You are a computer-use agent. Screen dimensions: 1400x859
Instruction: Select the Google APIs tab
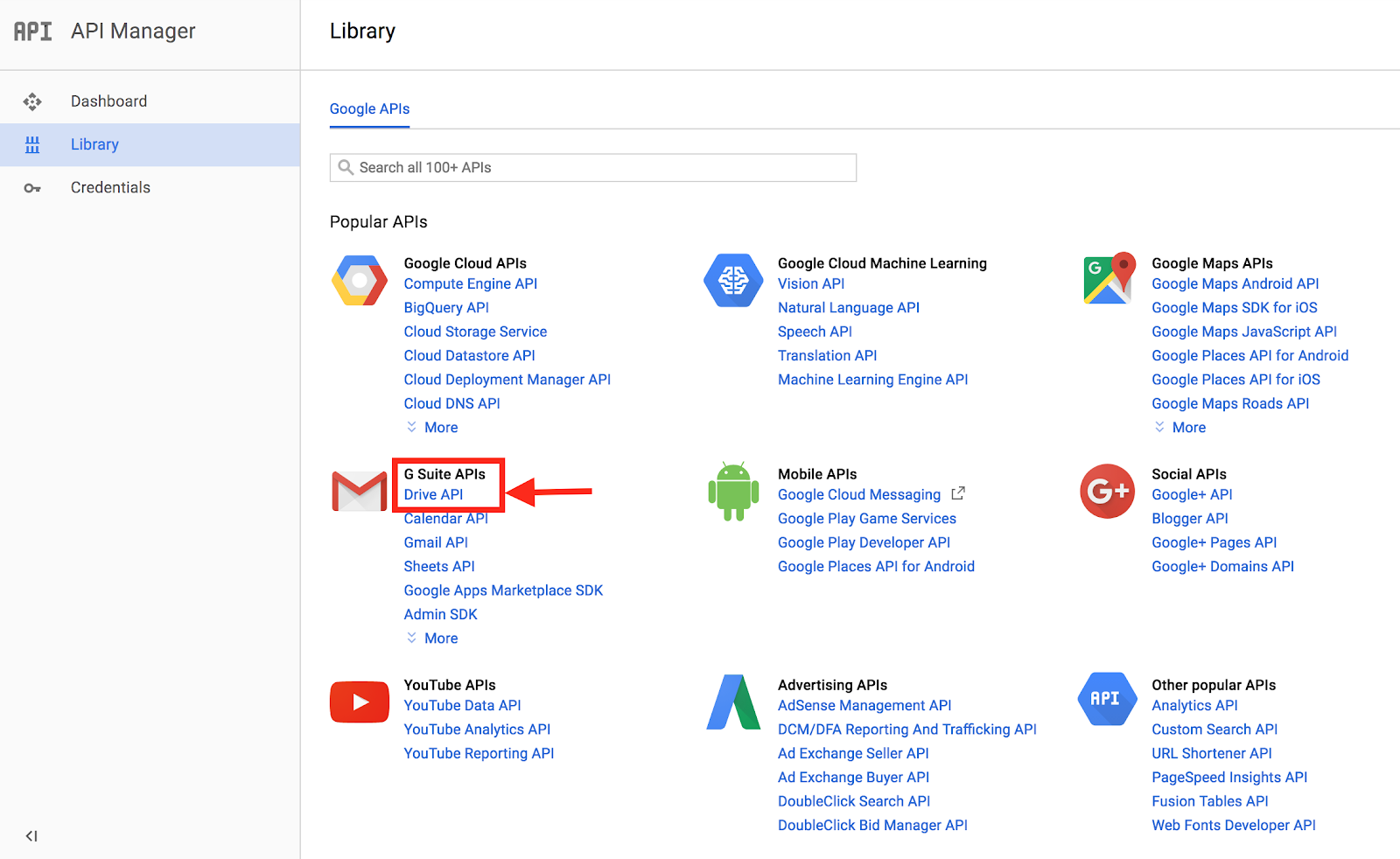(x=369, y=109)
